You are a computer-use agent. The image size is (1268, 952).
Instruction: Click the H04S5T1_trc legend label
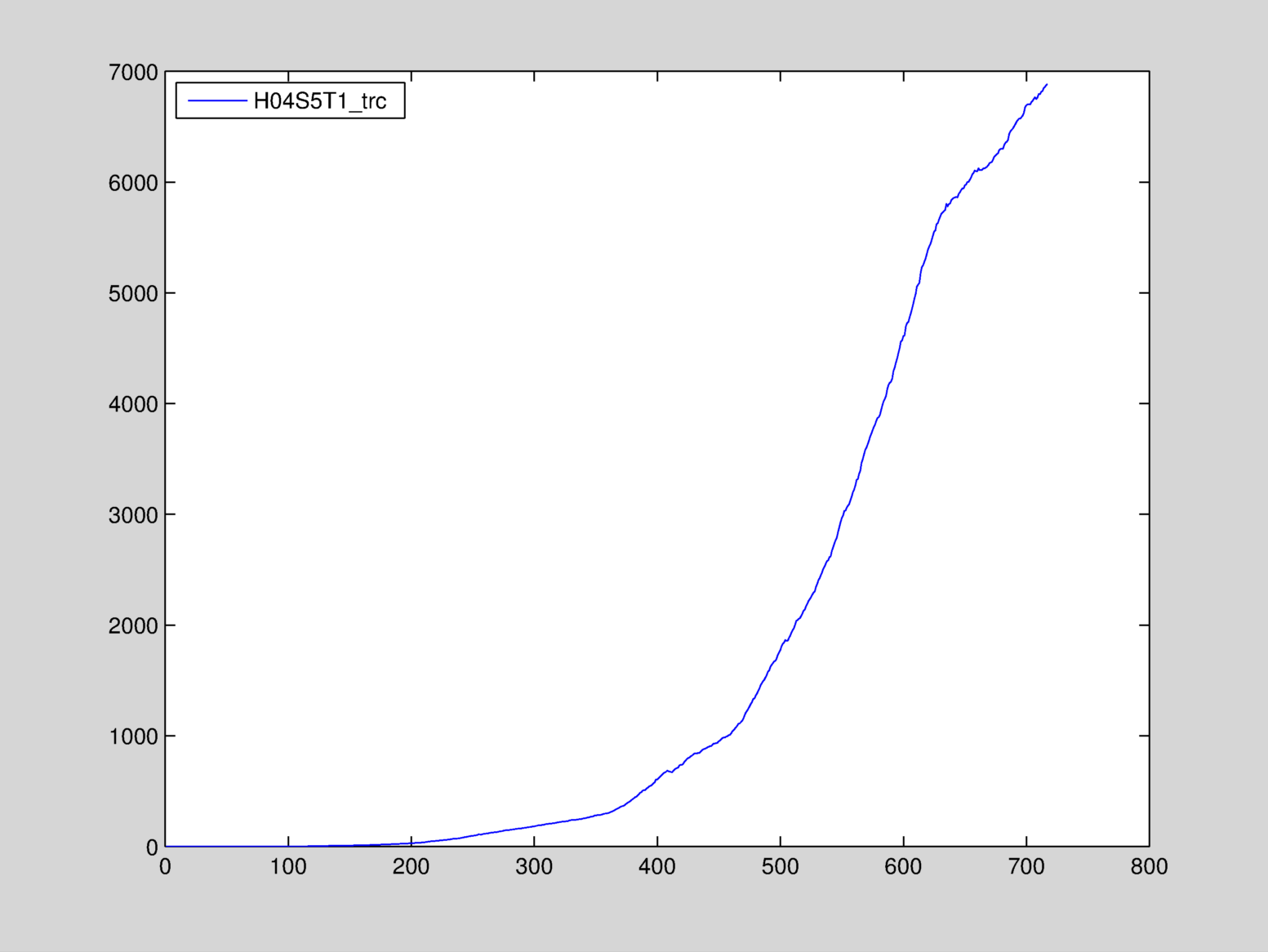(x=320, y=101)
